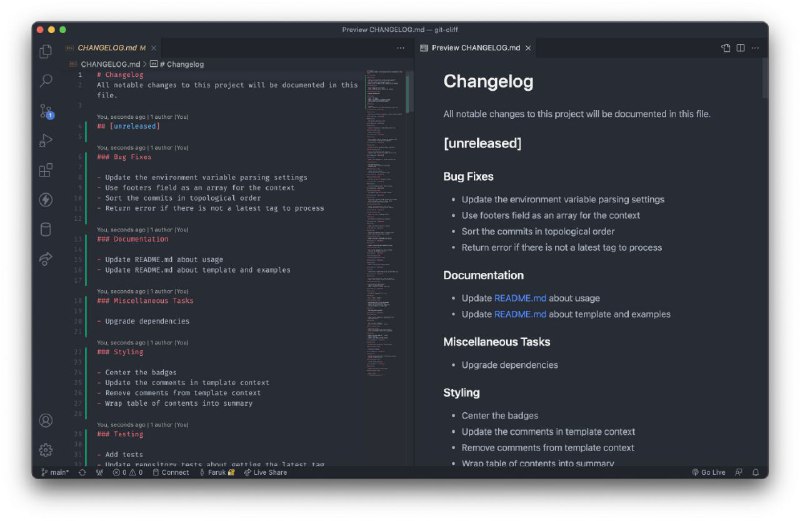Click '### Testing' heading in source editor
The image size is (800, 521).
(120, 434)
